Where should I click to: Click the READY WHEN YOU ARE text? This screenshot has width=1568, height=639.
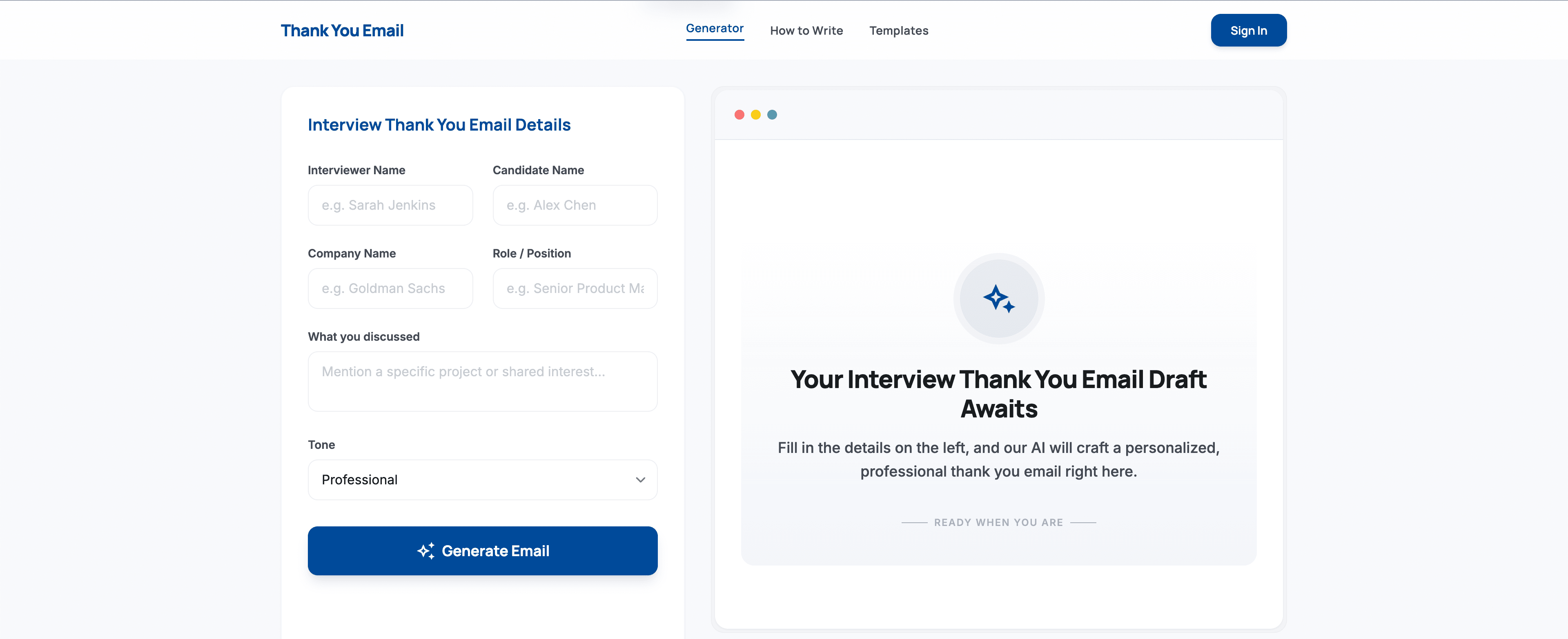click(998, 522)
